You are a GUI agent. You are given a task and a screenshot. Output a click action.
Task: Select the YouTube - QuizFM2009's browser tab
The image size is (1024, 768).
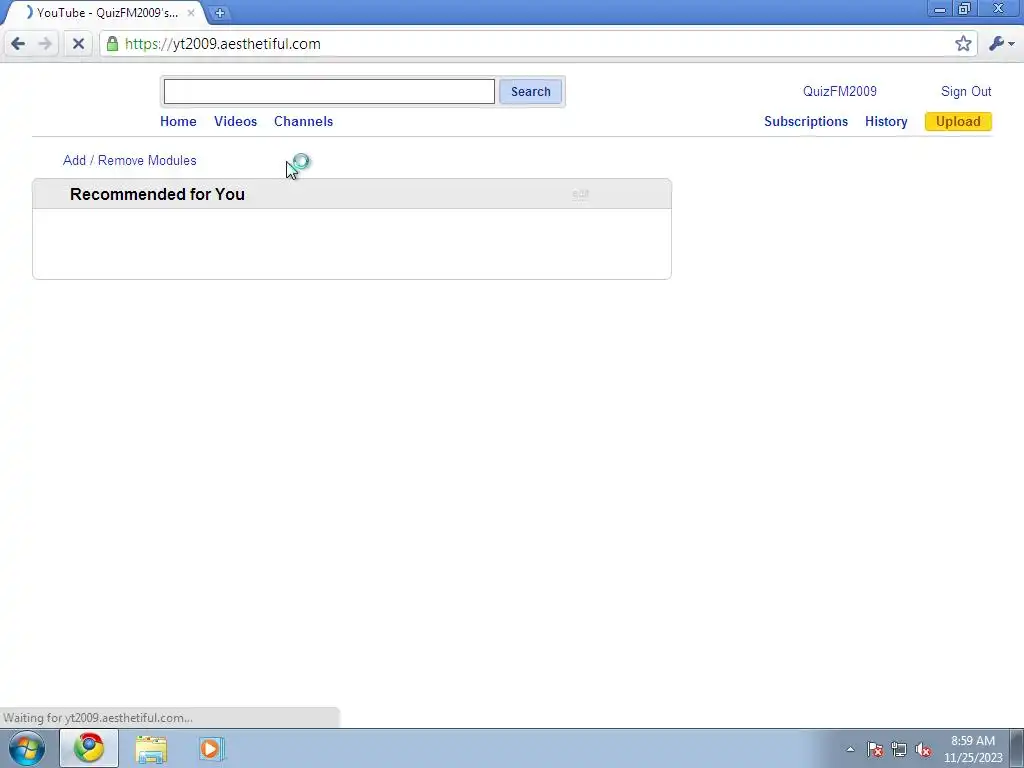click(104, 12)
